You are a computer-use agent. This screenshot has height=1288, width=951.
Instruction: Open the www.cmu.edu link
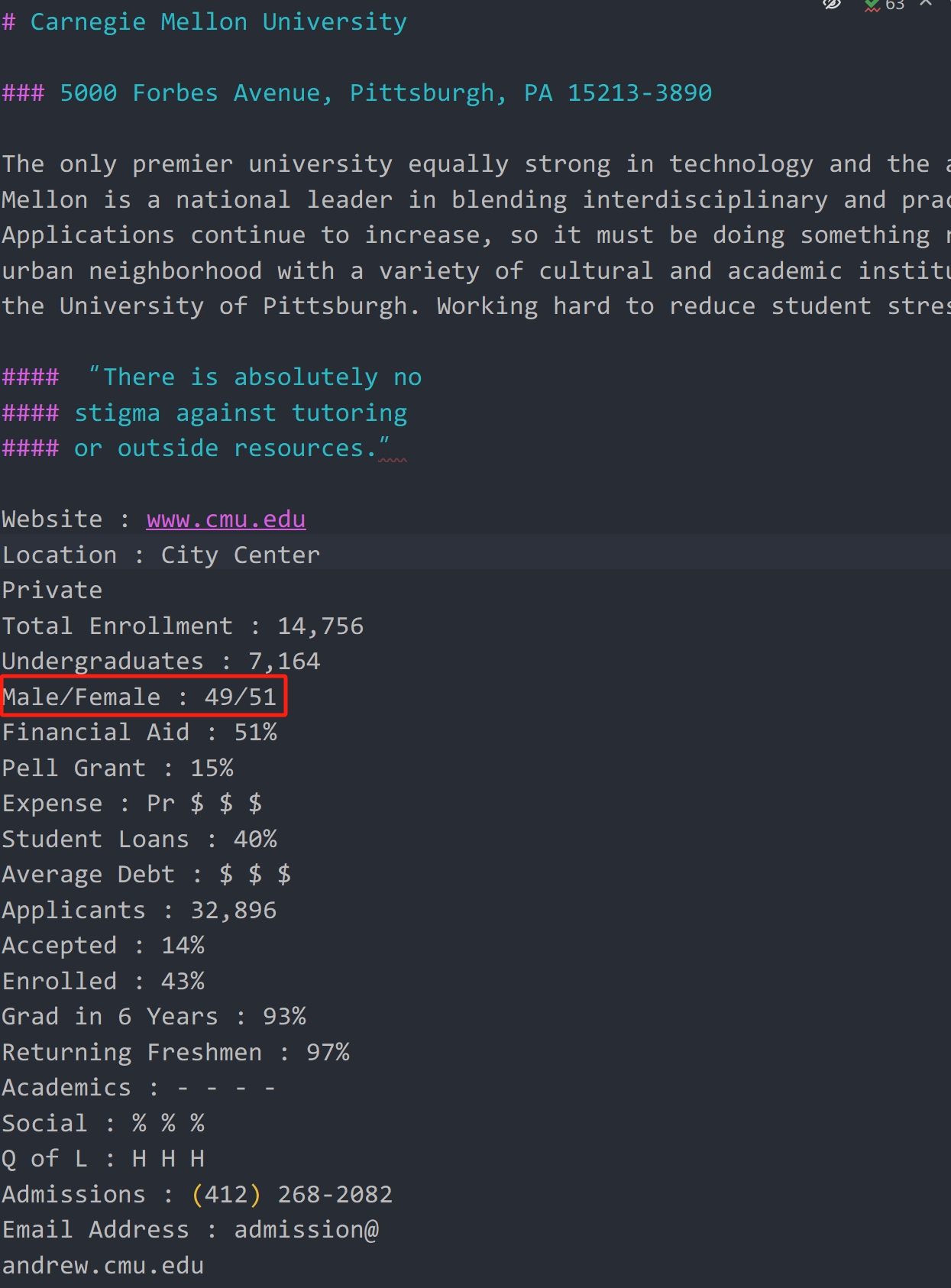(x=226, y=519)
